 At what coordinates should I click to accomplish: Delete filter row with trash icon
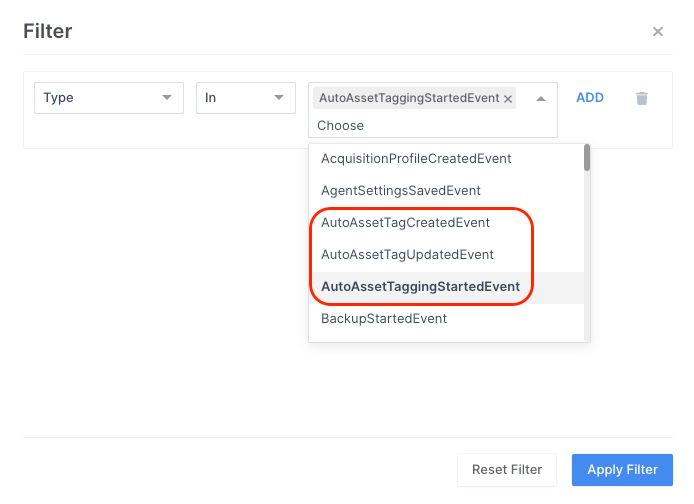642,98
